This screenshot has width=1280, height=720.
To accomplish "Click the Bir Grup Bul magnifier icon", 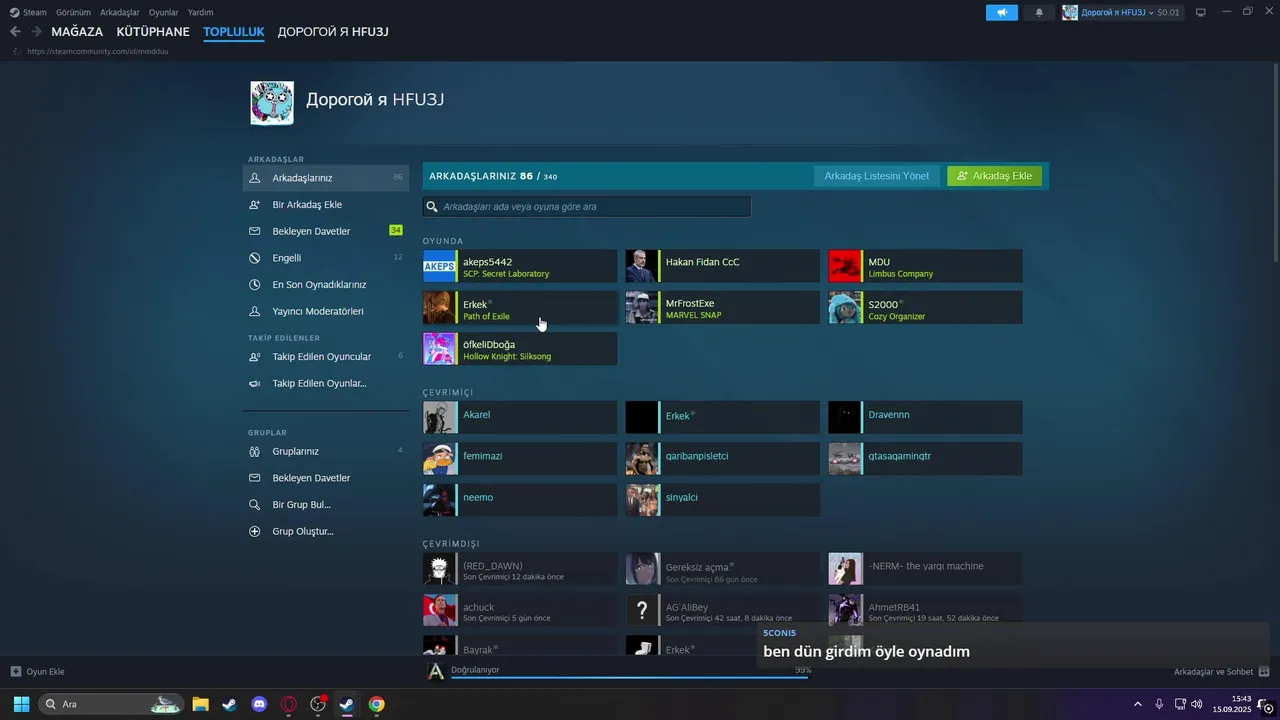I will [x=254, y=505].
